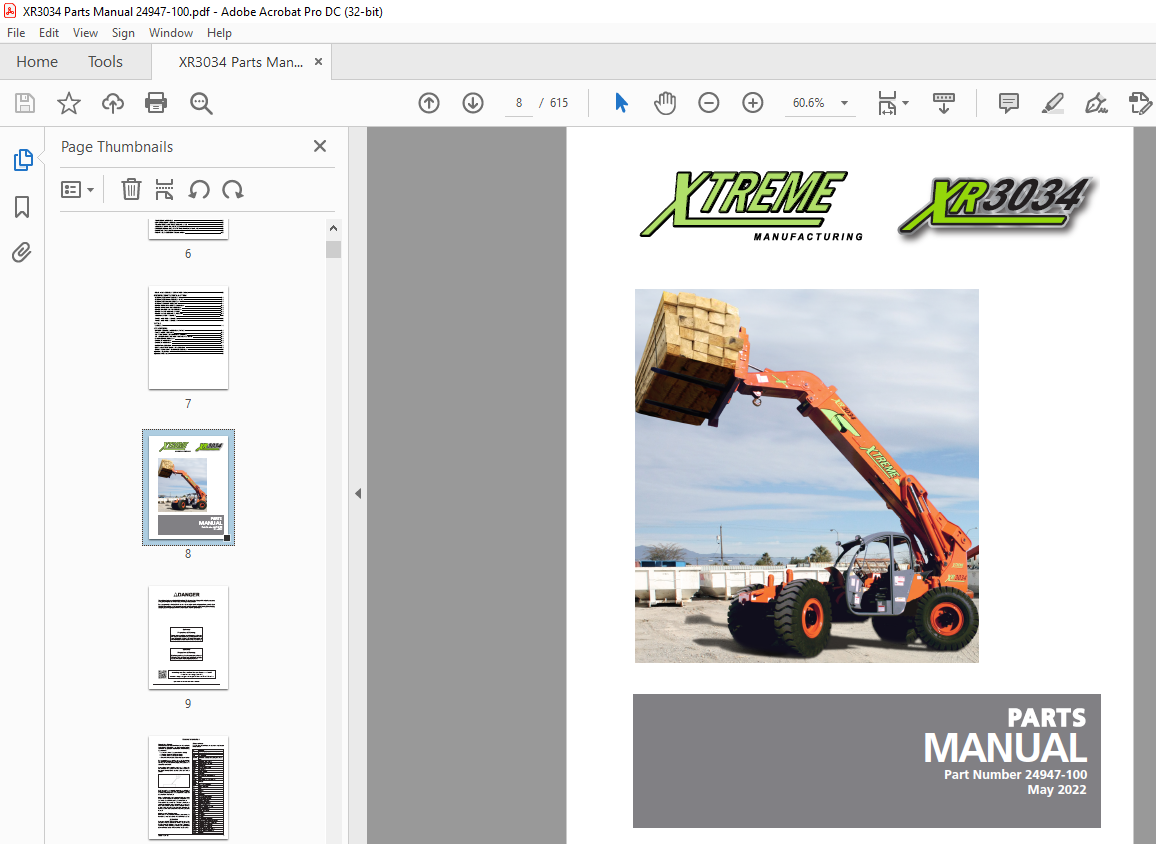
Task: Open the Window menu
Action: 171,32
